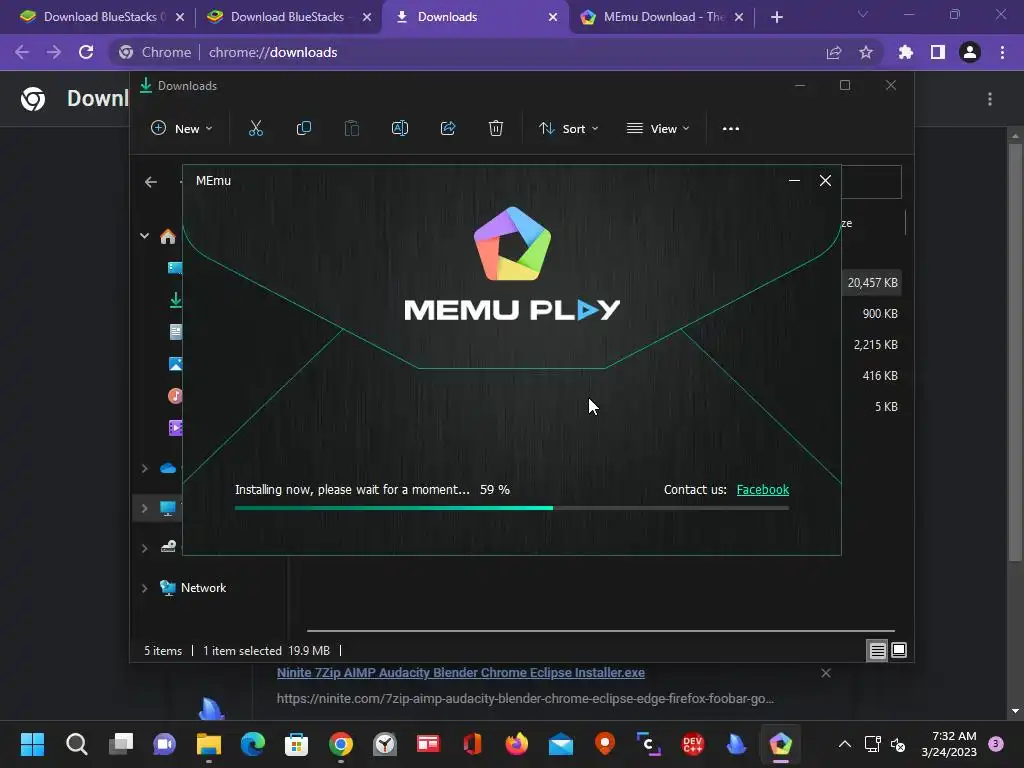Select the 20,457 KB file row
The height and width of the screenshot is (768, 1024).
click(x=871, y=283)
